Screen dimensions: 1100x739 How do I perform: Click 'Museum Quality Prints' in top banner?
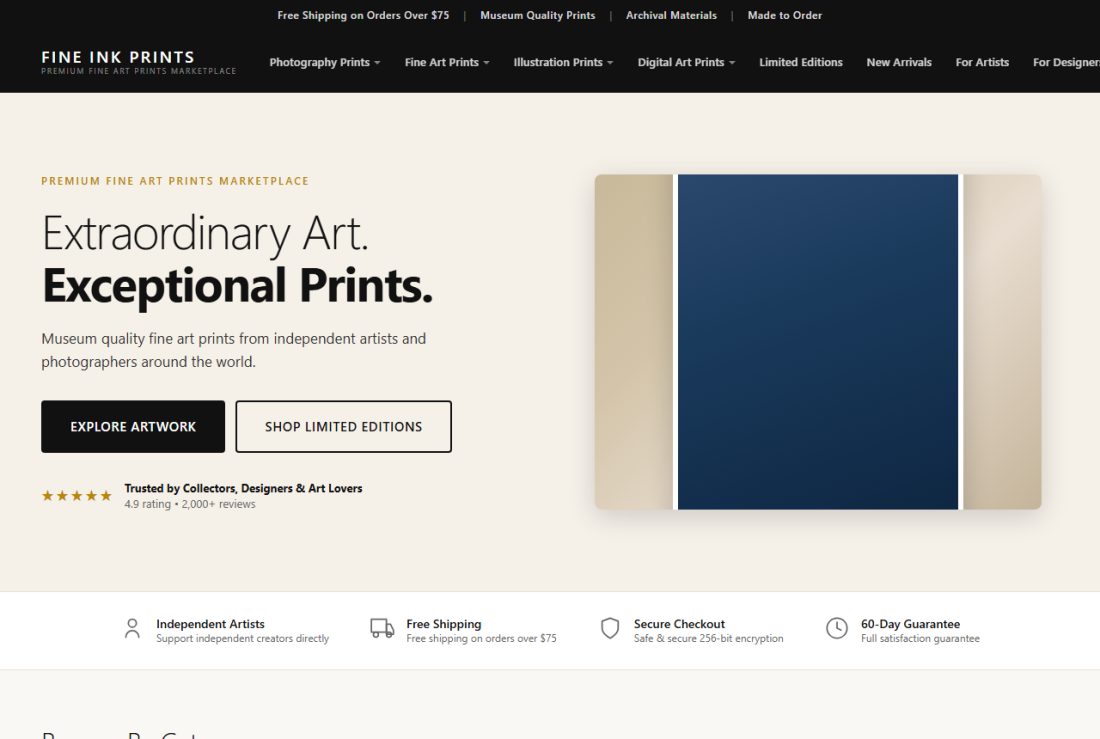(x=538, y=15)
